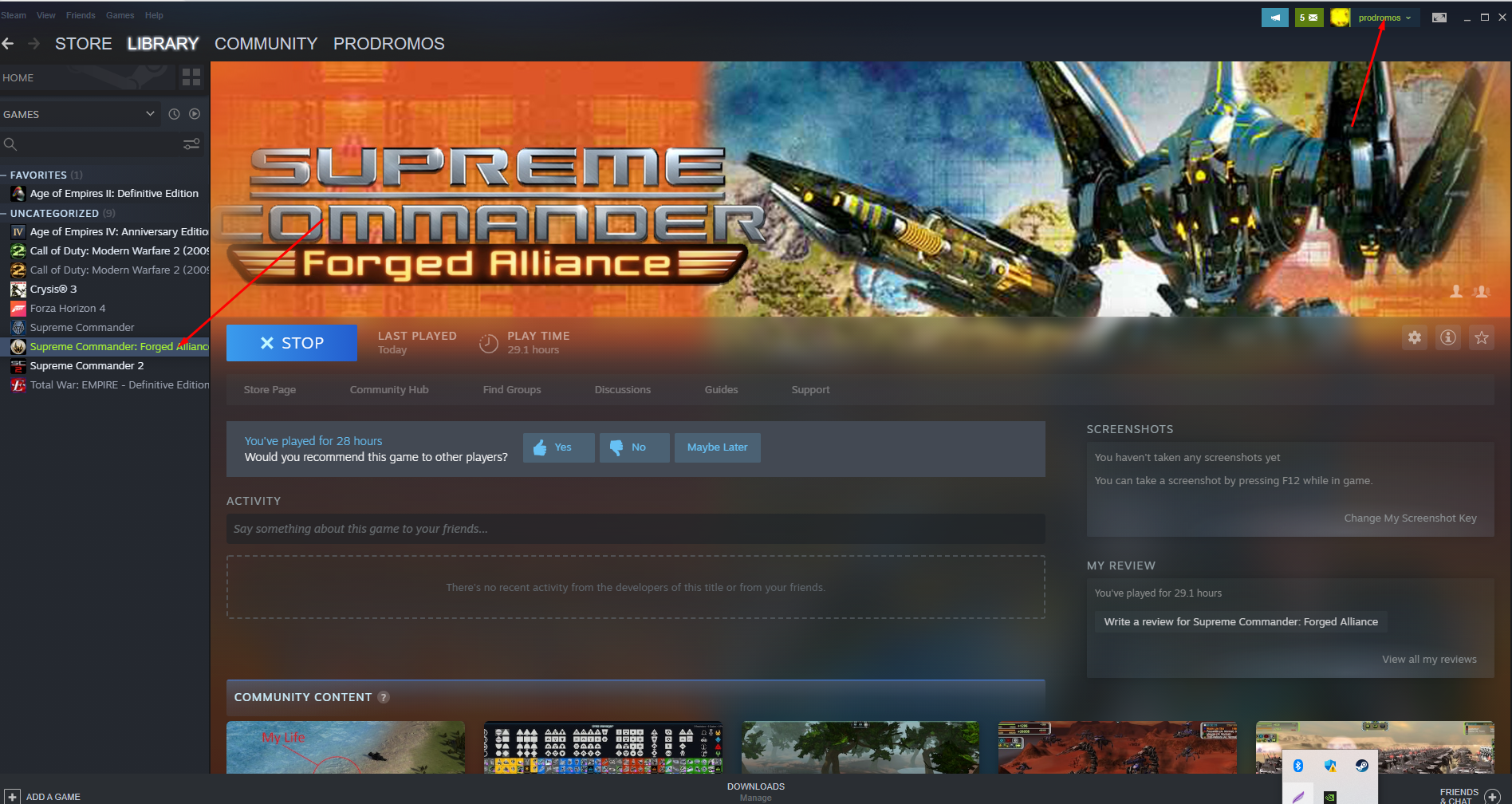Screen dimensions: 1512x804
Task: Click View all my reviews
Action: (1430, 659)
